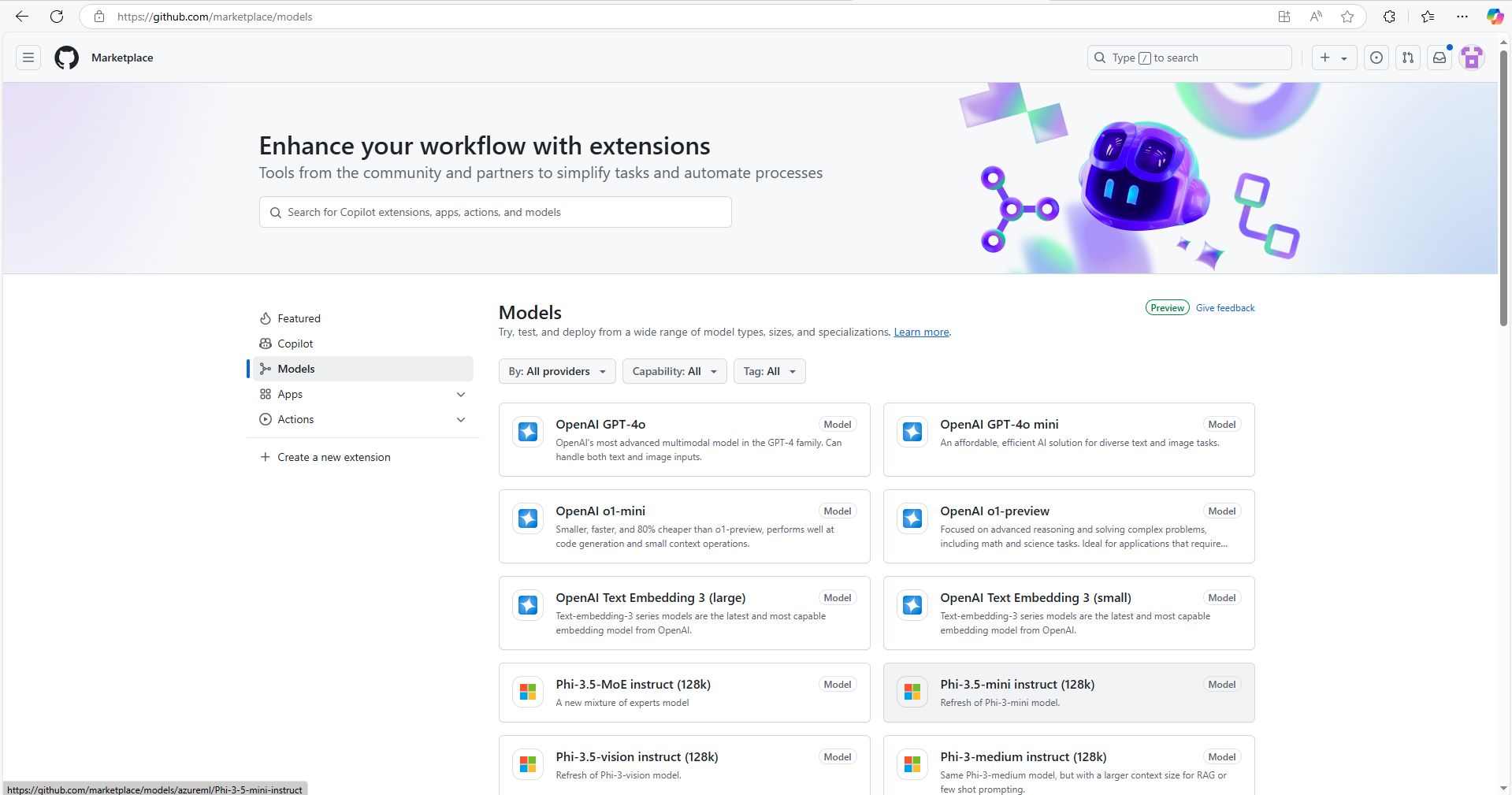Go back with the browser back arrow

point(22,17)
